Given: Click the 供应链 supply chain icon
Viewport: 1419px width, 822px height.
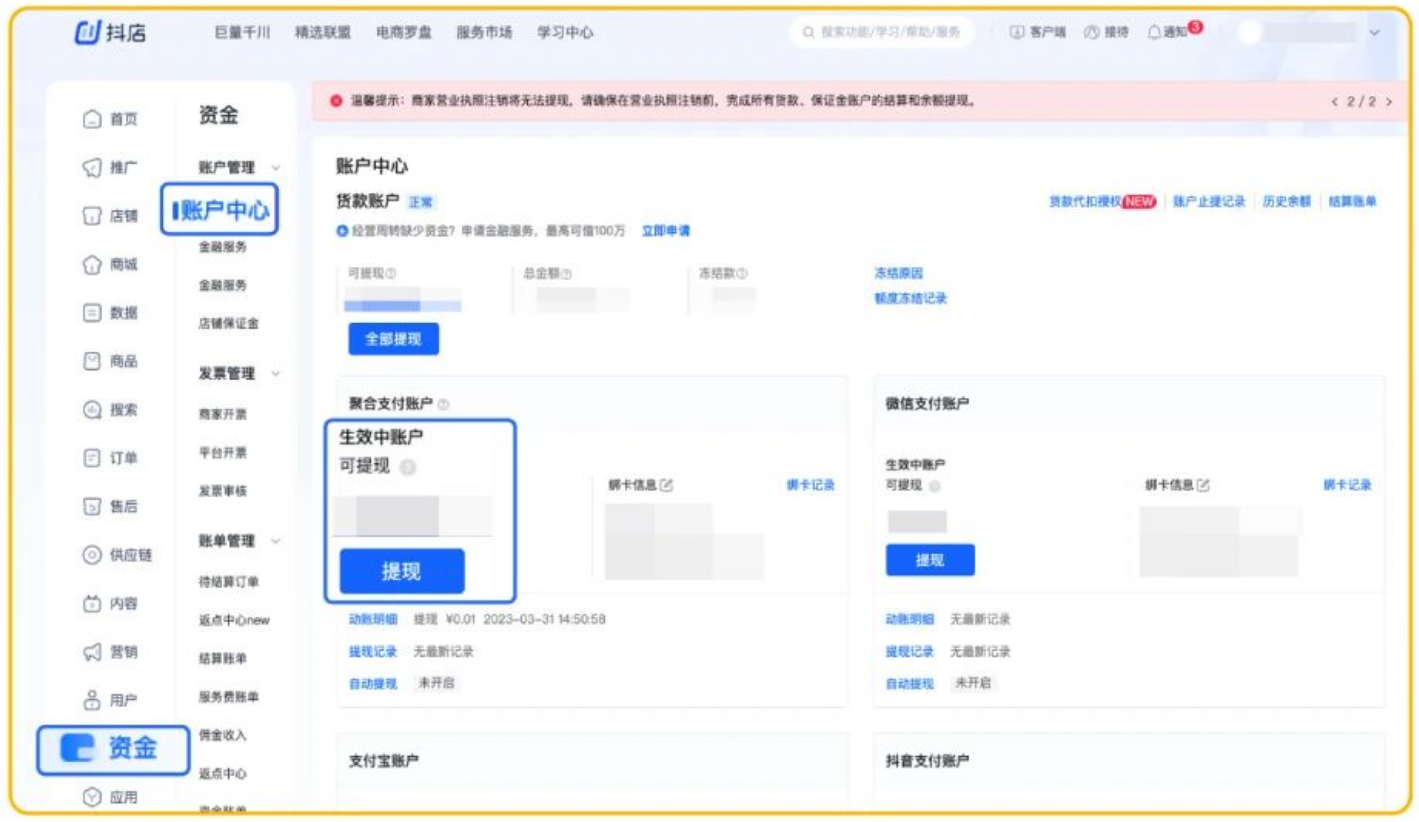Looking at the screenshot, I should [92, 555].
